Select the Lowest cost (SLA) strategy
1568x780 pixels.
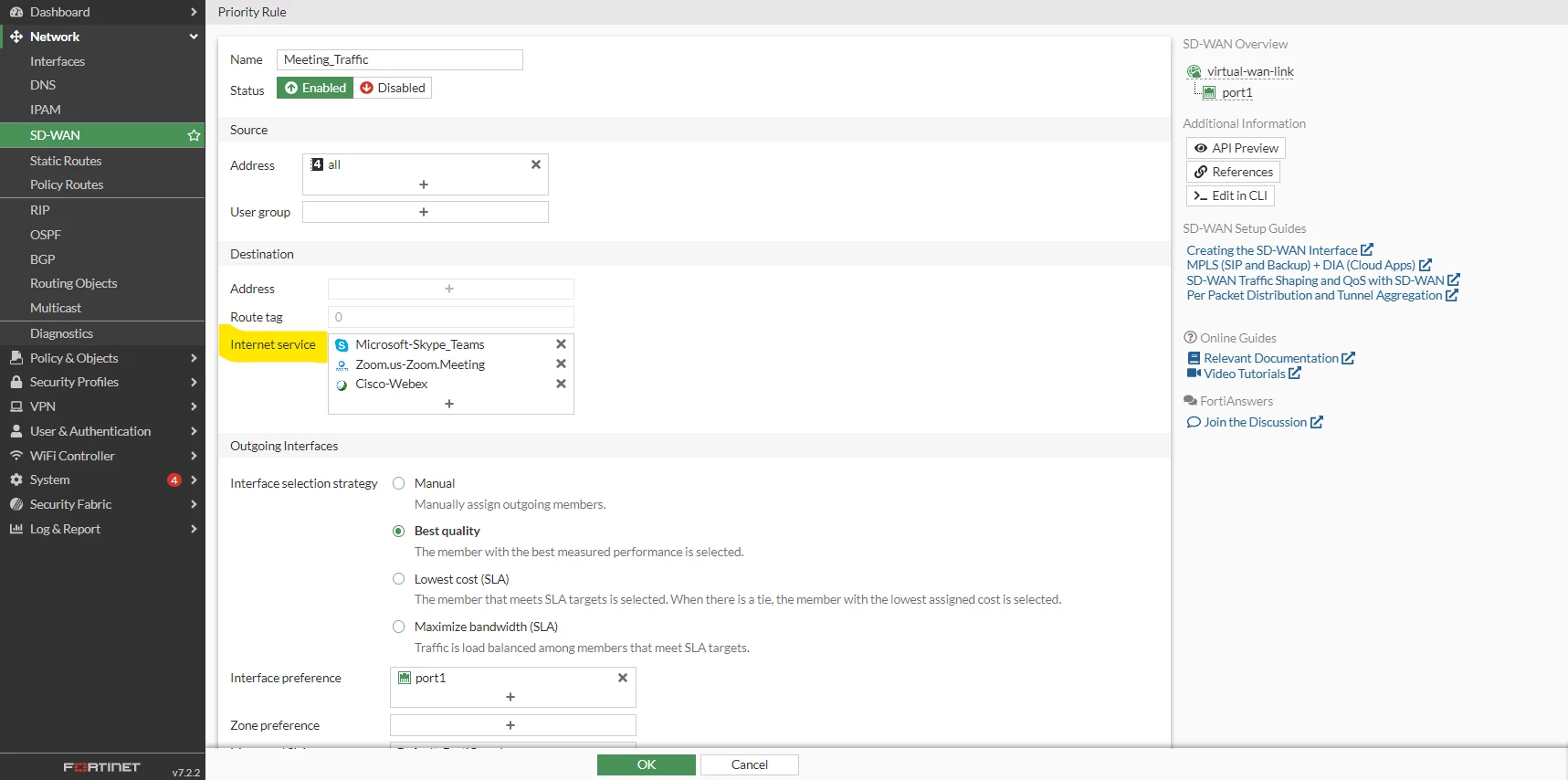(399, 579)
